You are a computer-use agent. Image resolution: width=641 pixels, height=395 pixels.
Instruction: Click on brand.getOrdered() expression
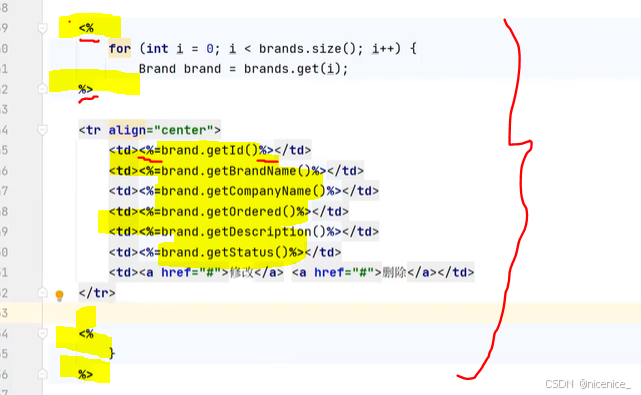point(229,211)
